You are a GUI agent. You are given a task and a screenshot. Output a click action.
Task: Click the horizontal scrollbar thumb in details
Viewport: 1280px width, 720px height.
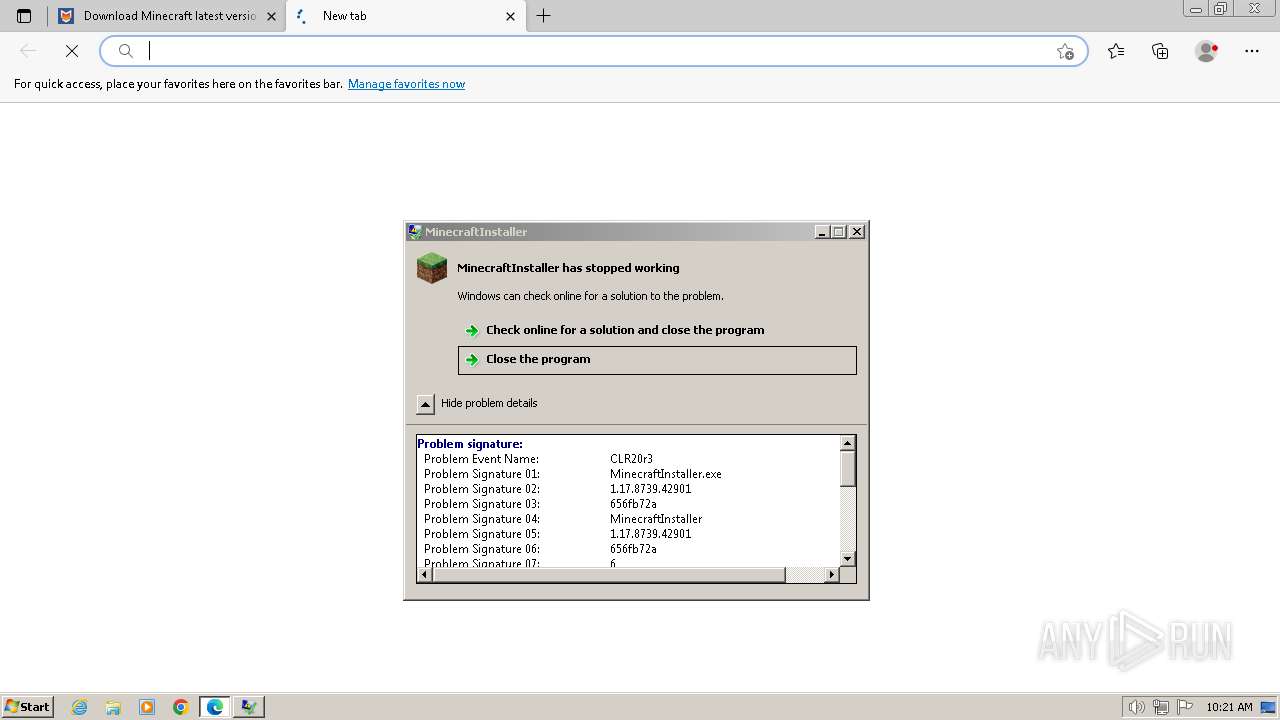(609, 575)
